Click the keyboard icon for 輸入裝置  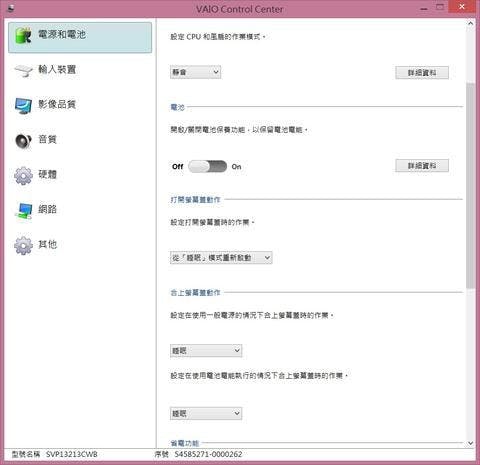coord(23,70)
